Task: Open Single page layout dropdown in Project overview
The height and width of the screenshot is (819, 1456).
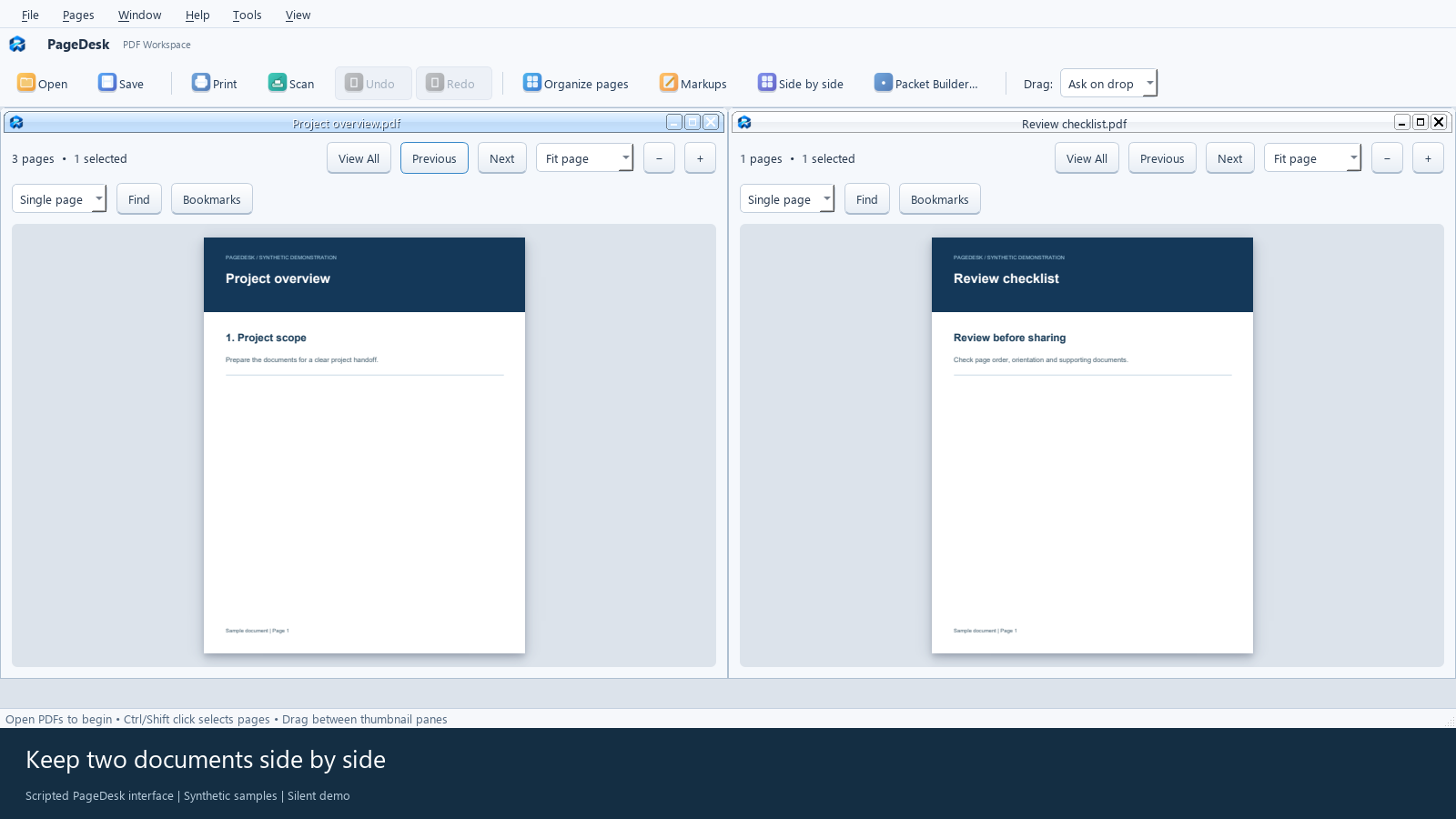Action: [59, 199]
